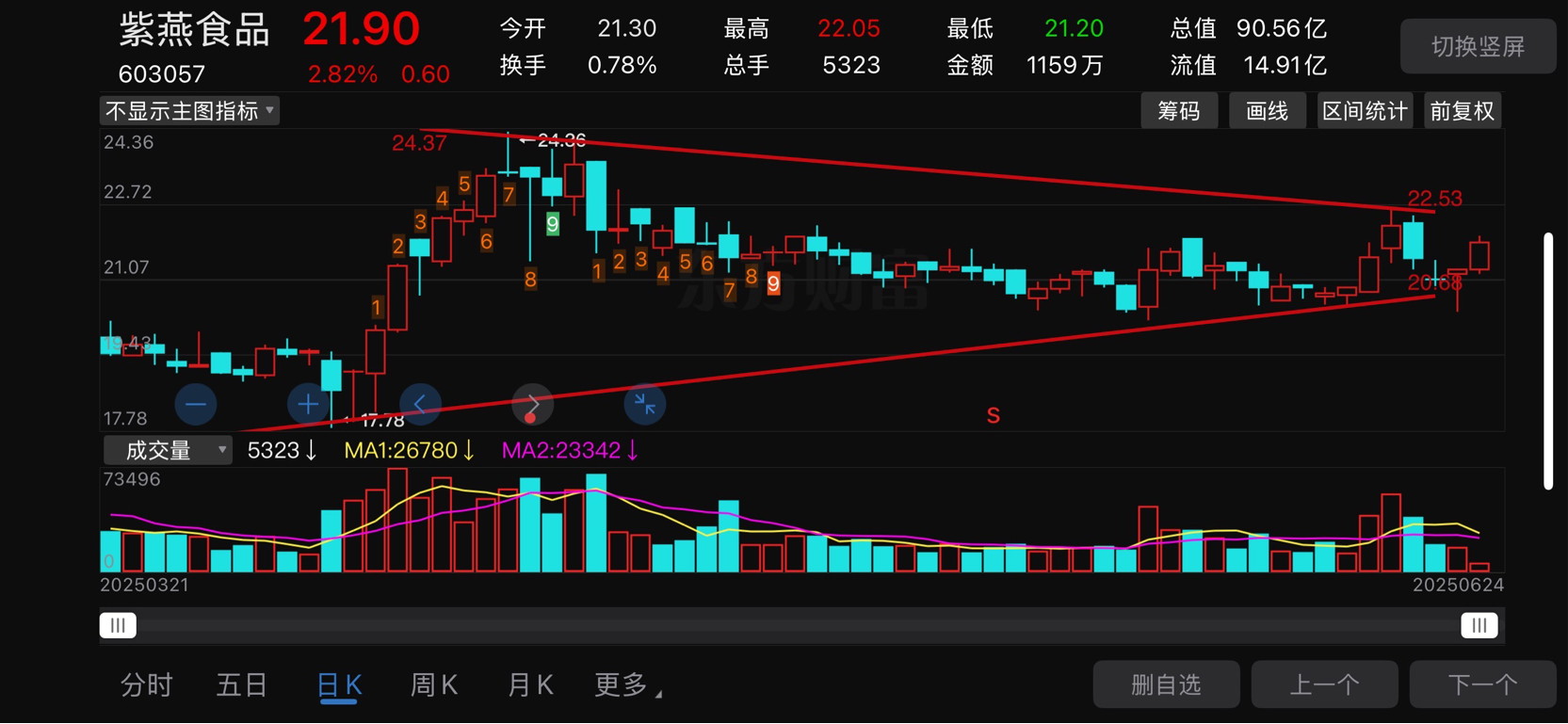
Task: Click stock code 603057
Action: tap(162, 73)
